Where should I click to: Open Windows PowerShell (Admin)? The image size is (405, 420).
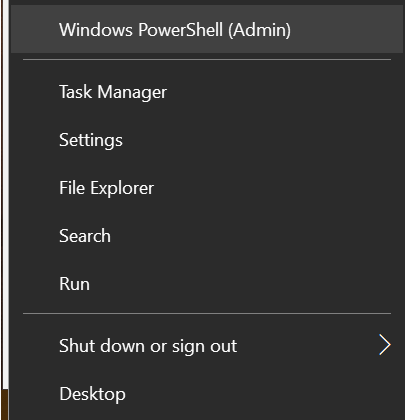click(x=207, y=29)
